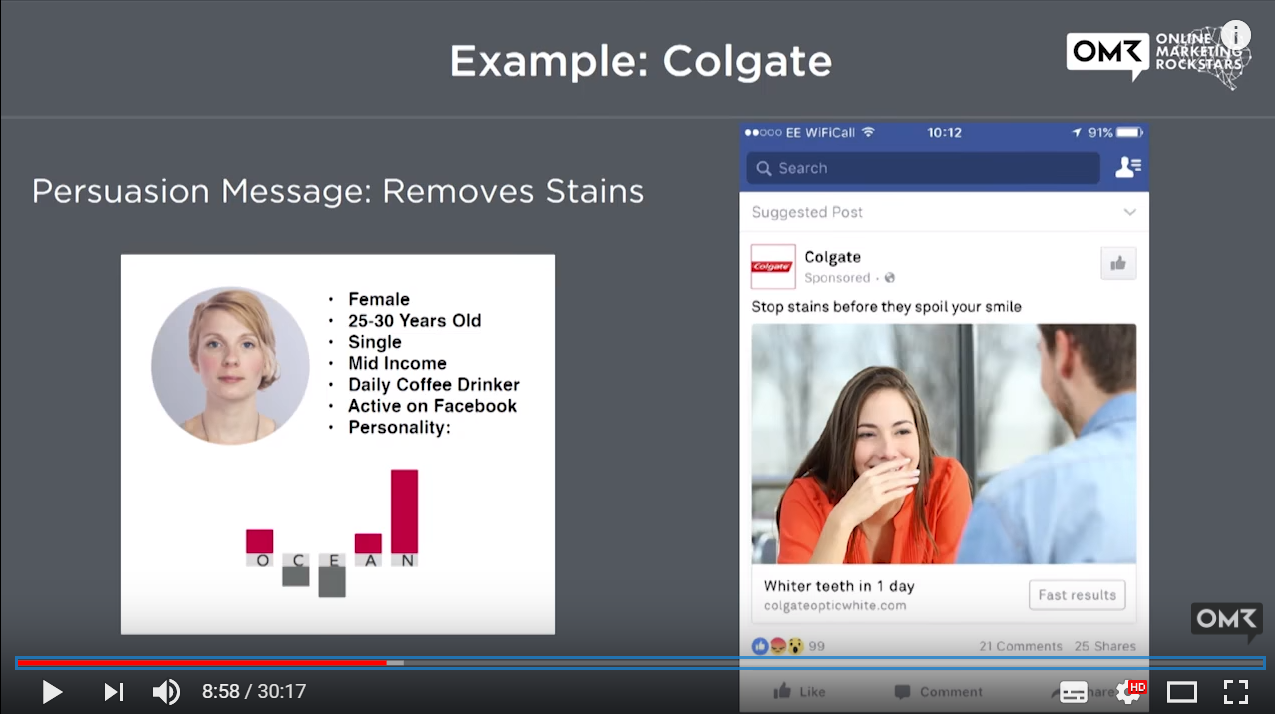Click the 'Daily Coffee Drinker' bullet

point(433,385)
